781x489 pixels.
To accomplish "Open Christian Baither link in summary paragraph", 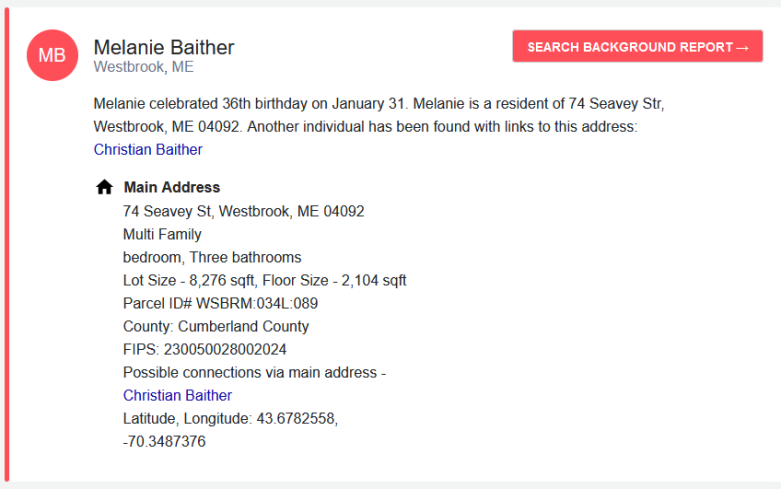I will (148, 149).
